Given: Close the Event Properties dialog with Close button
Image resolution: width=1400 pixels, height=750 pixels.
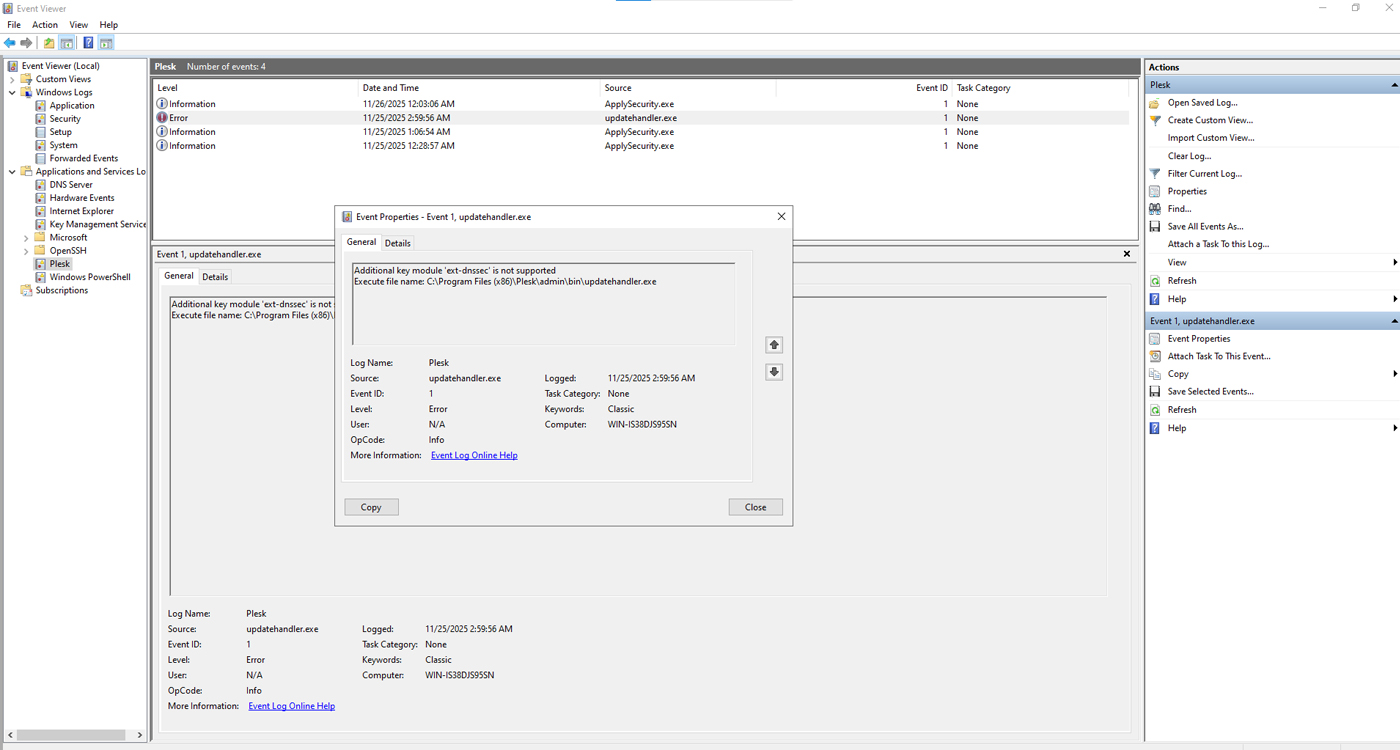Looking at the screenshot, I should click(x=755, y=507).
